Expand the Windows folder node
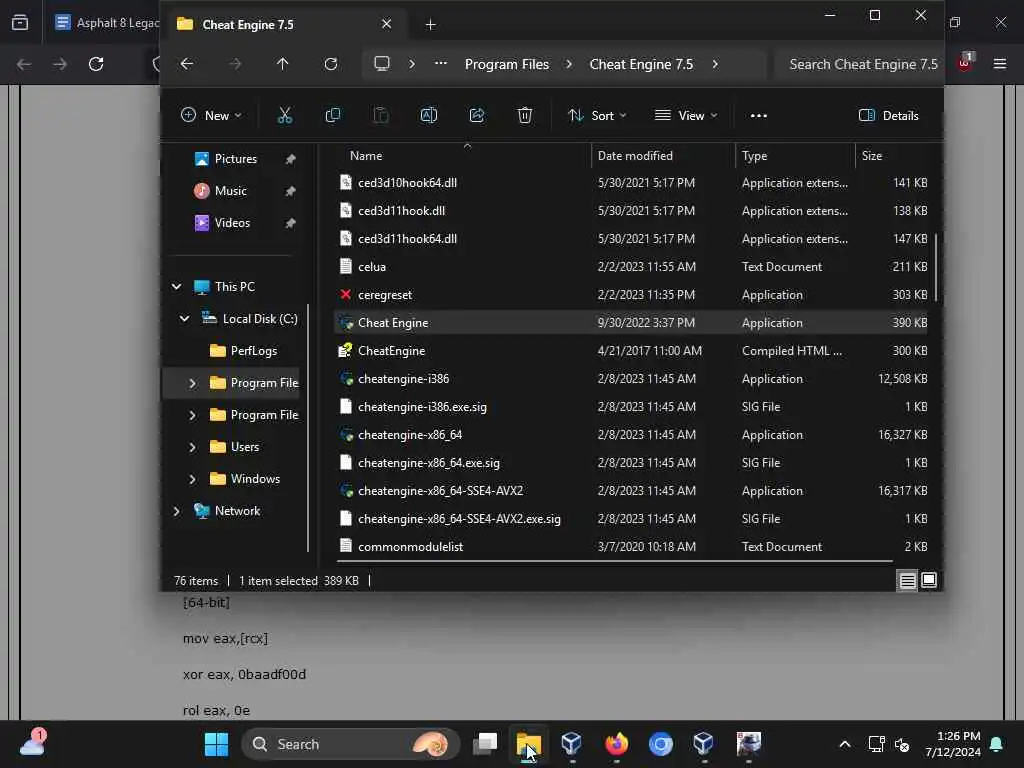This screenshot has width=1024, height=768. tap(192, 479)
